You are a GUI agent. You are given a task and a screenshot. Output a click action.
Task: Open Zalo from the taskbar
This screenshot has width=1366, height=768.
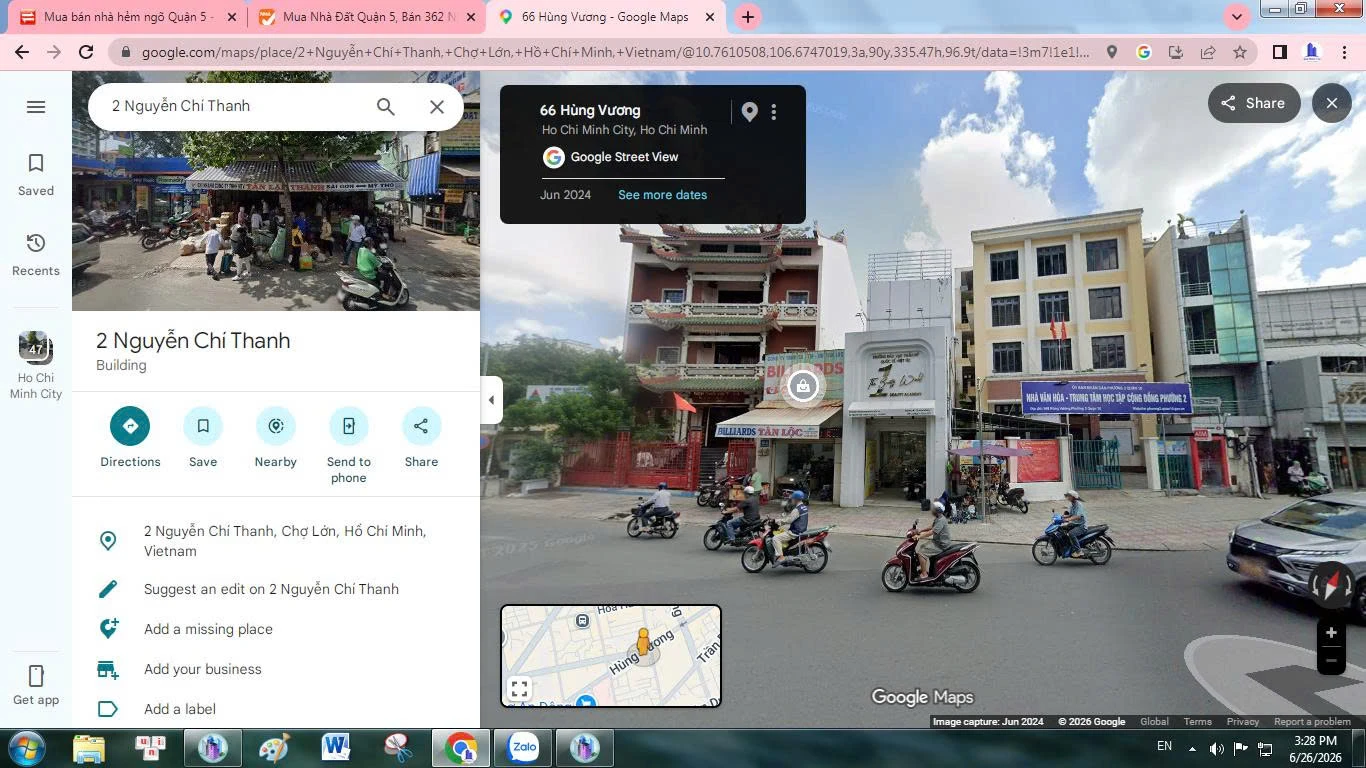click(523, 748)
